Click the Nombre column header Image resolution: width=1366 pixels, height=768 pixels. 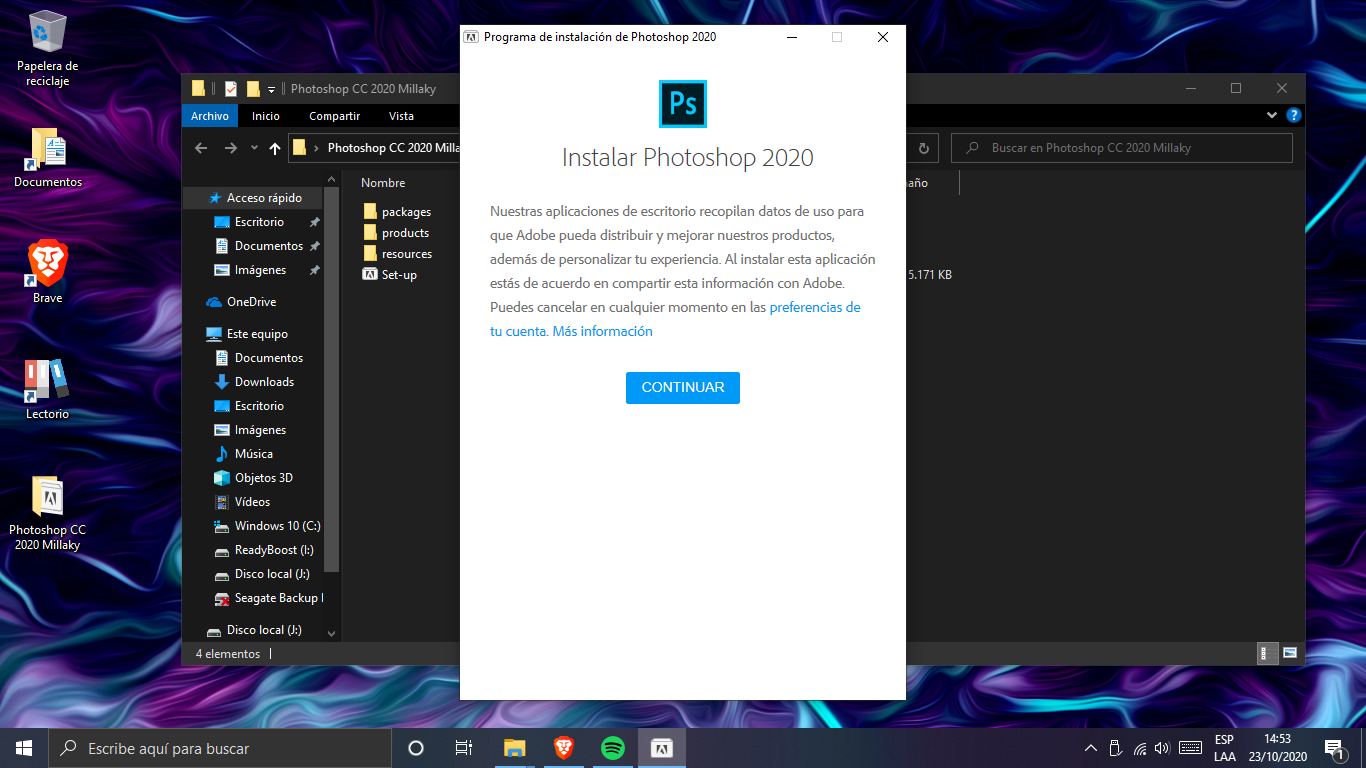pos(383,183)
